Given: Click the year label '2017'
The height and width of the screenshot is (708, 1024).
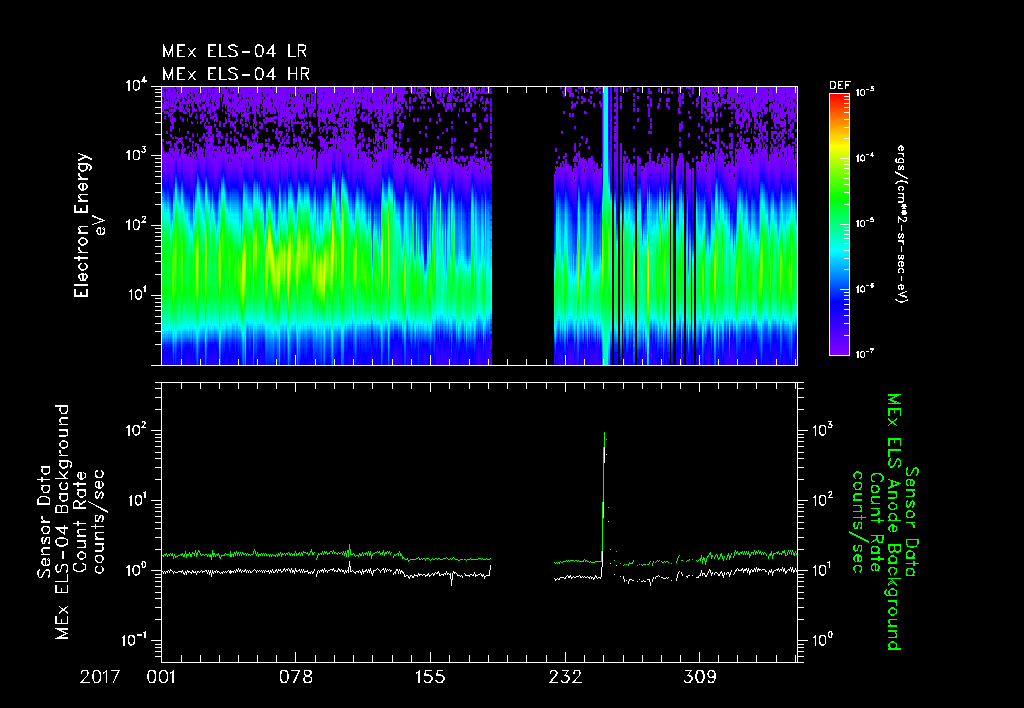Looking at the screenshot, I should point(100,677).
